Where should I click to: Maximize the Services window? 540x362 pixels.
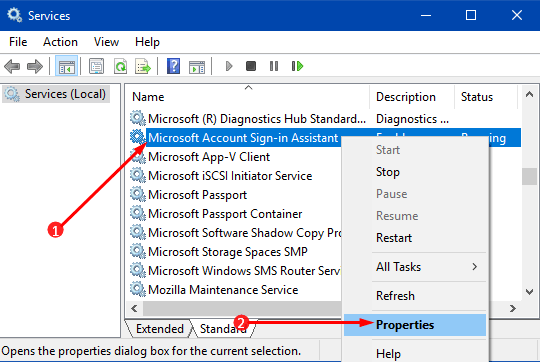[x=471, y=15]
